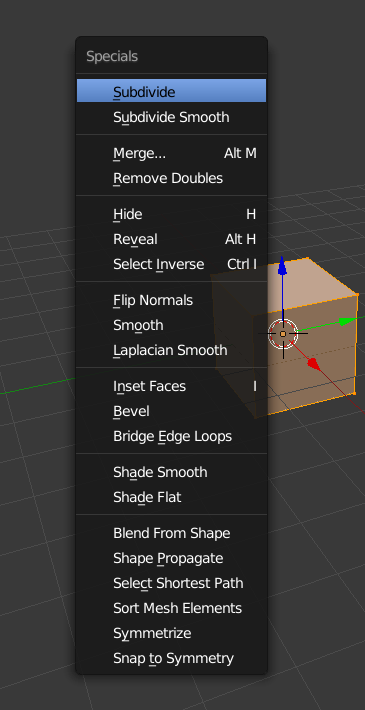Choose Blend From Shape option
Screen dimensions: 365x710
point(171,533)
